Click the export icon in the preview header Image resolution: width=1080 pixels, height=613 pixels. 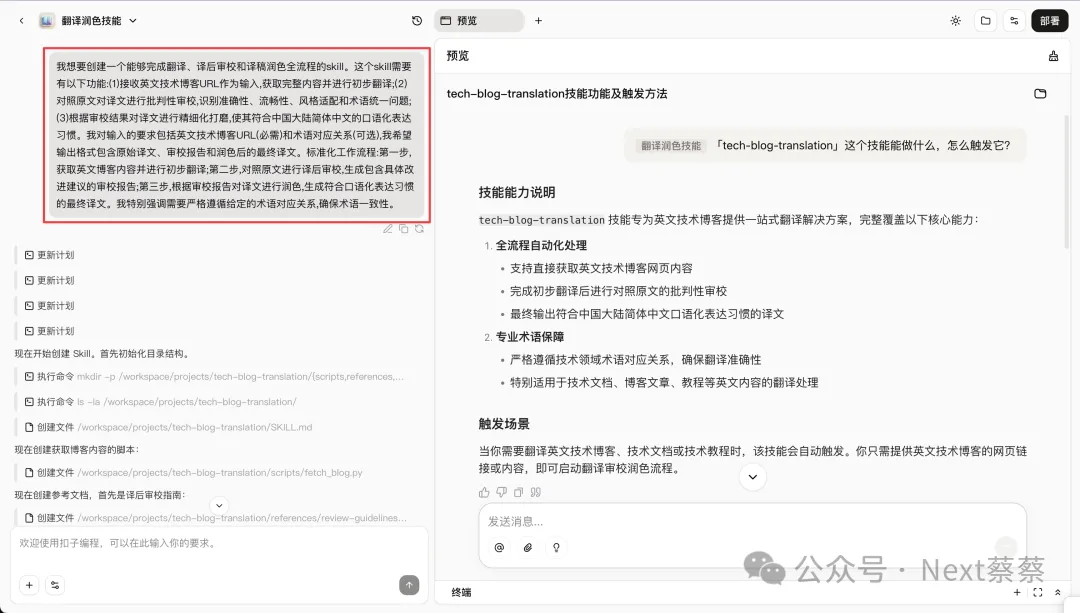1052,56
